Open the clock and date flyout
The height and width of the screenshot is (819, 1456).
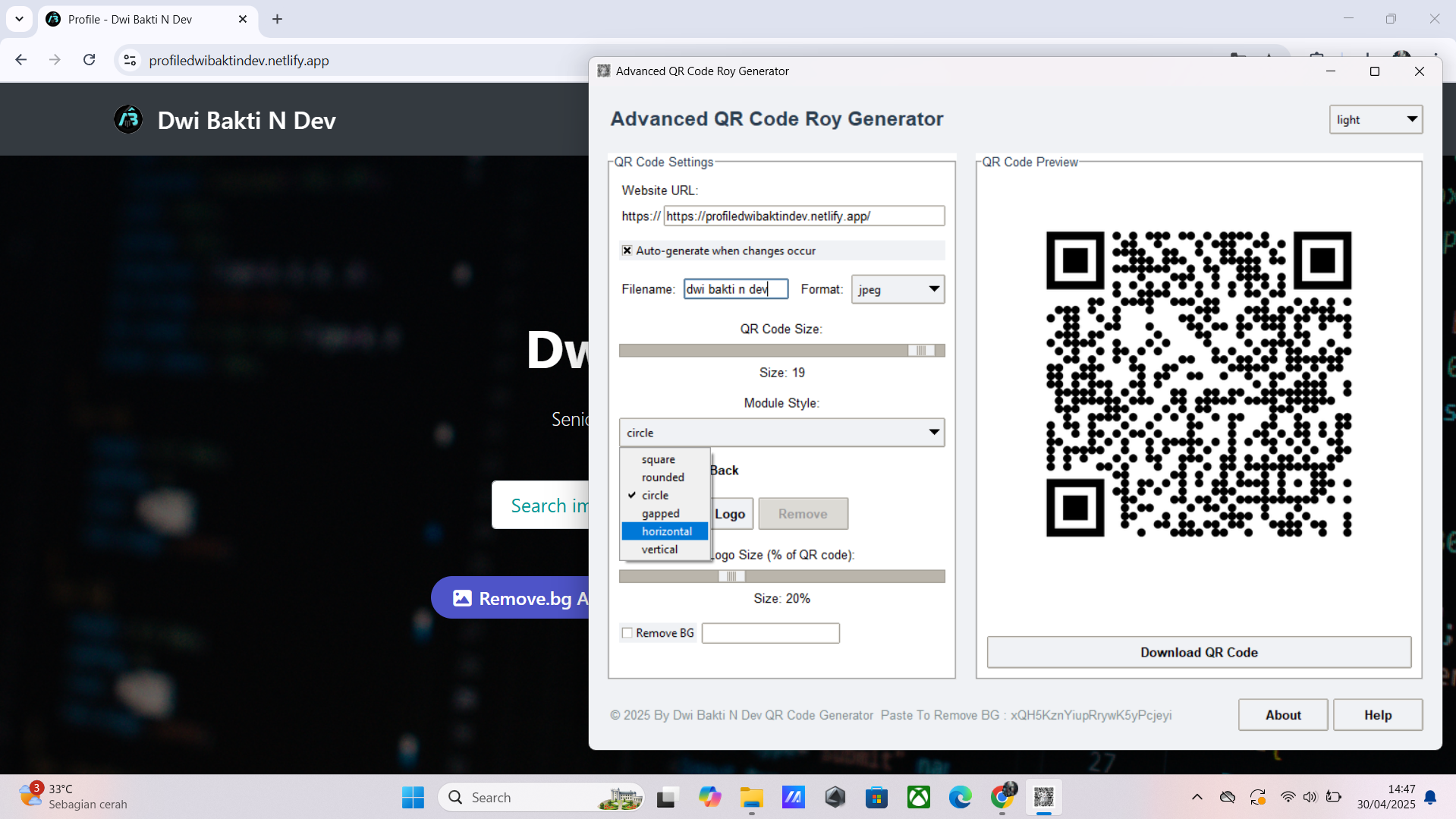pos(1386,797)
